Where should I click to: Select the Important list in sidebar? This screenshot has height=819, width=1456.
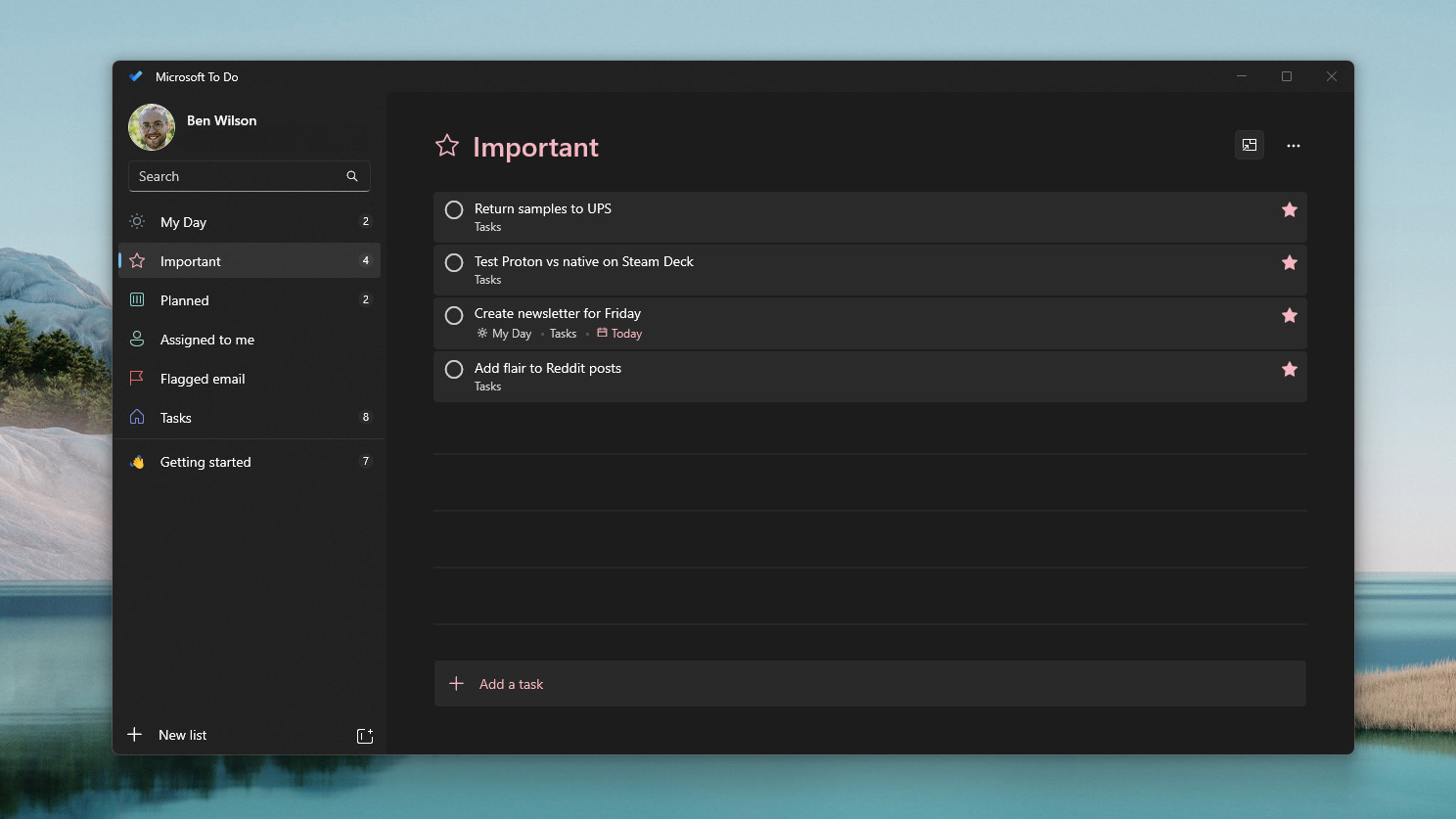(x=249, y=261)
